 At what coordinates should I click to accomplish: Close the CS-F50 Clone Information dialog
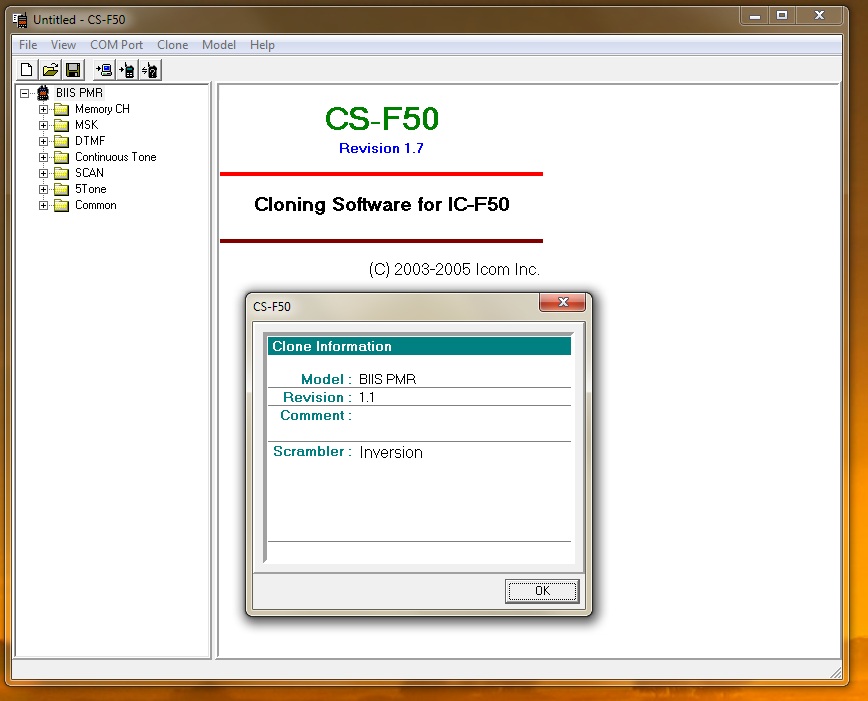[x=562, y=303]
